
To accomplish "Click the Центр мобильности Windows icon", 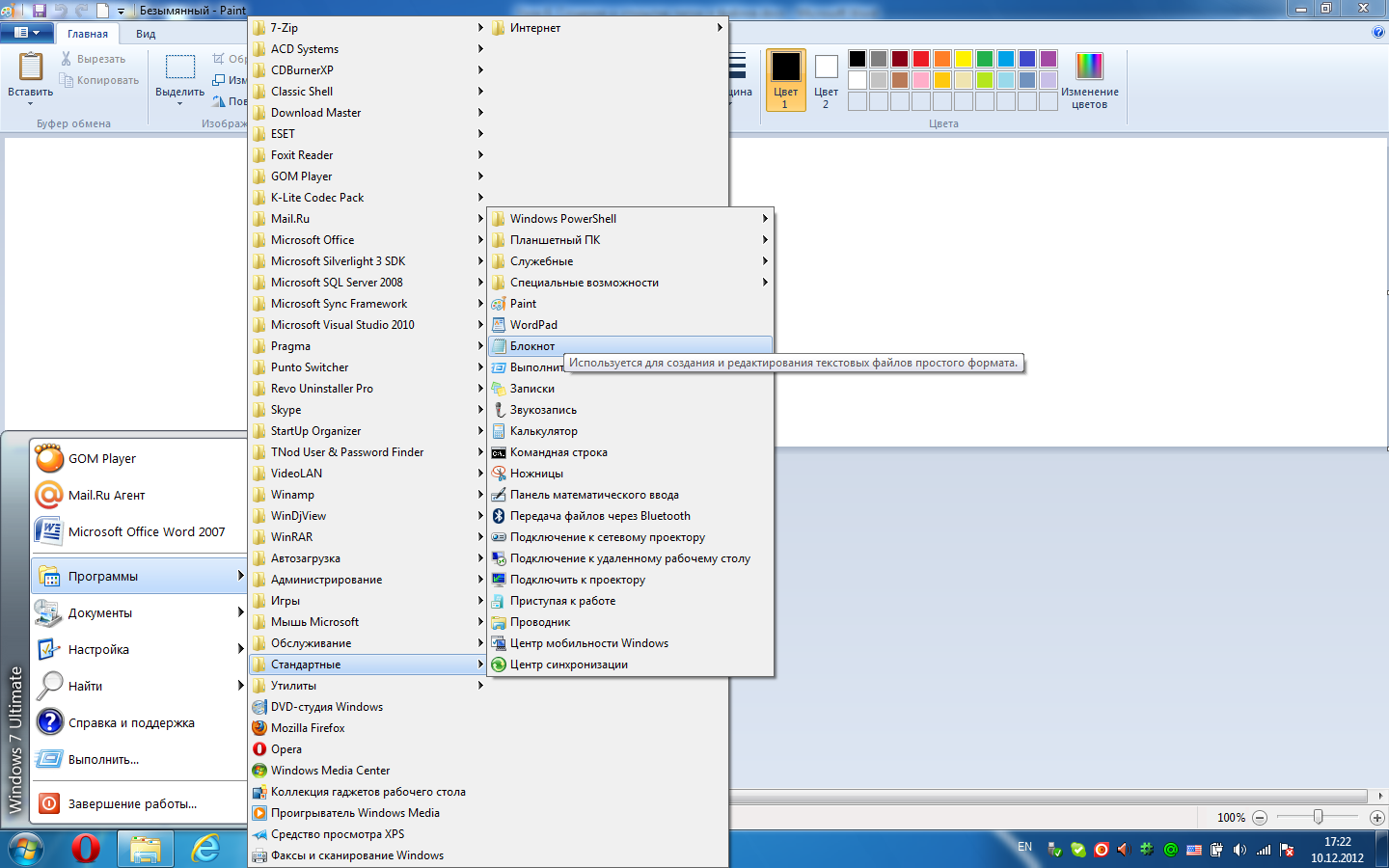I will pos(499,643).
